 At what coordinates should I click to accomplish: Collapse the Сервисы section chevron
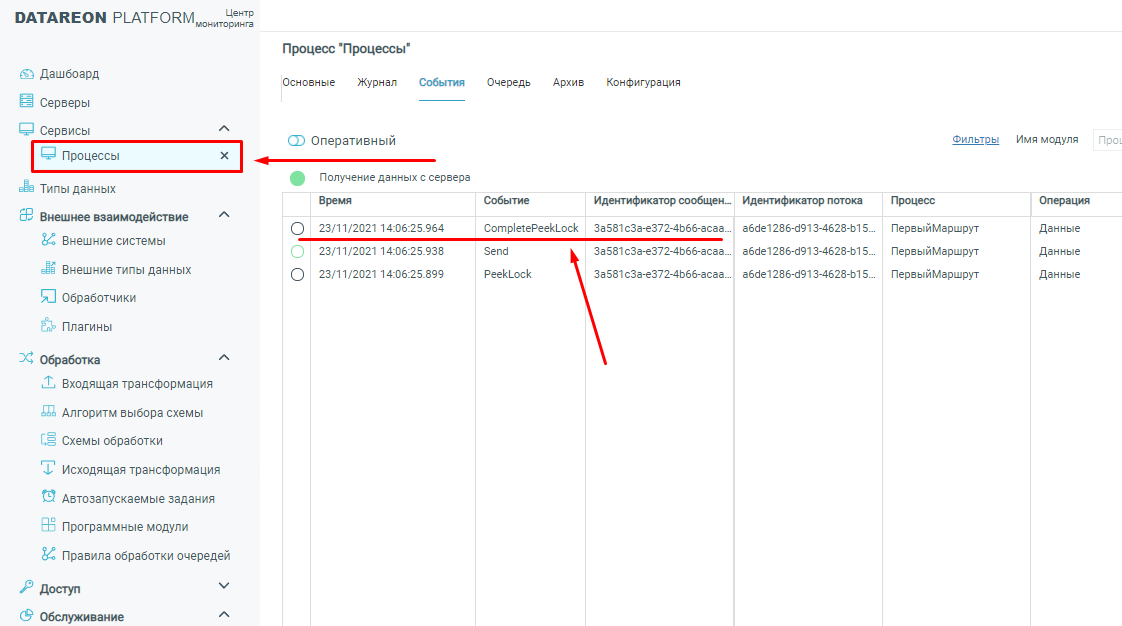coord(224,129)
